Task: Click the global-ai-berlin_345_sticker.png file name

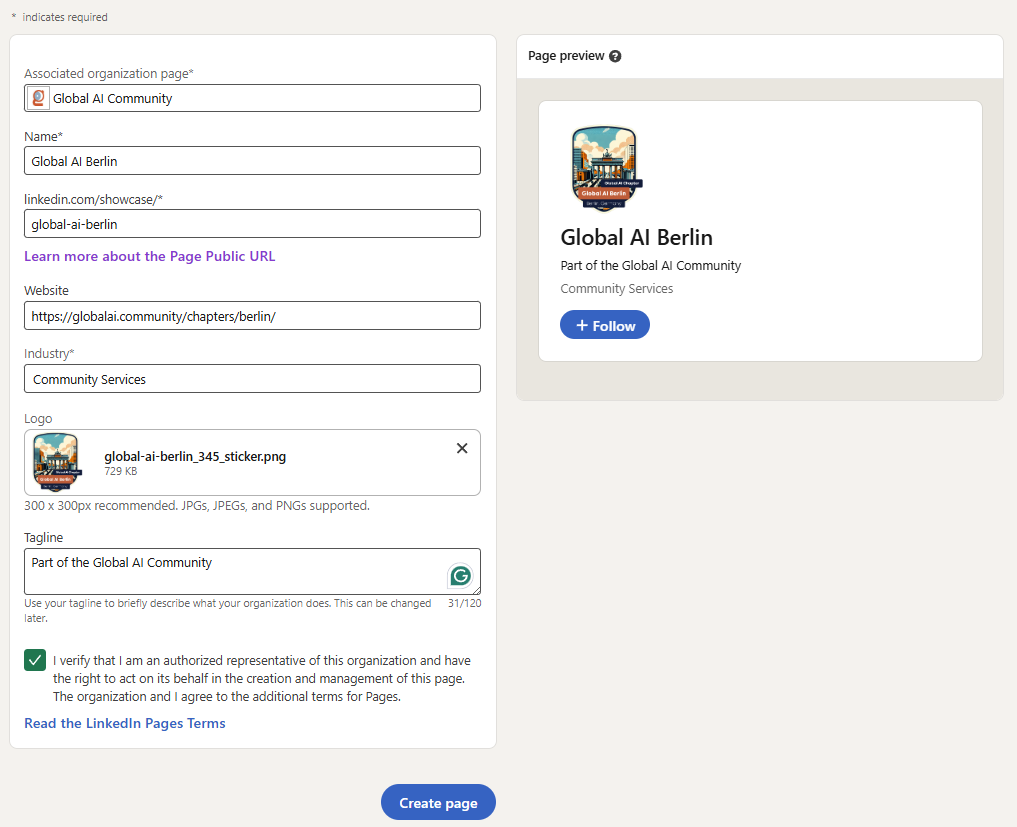Action: click(195, 456)
